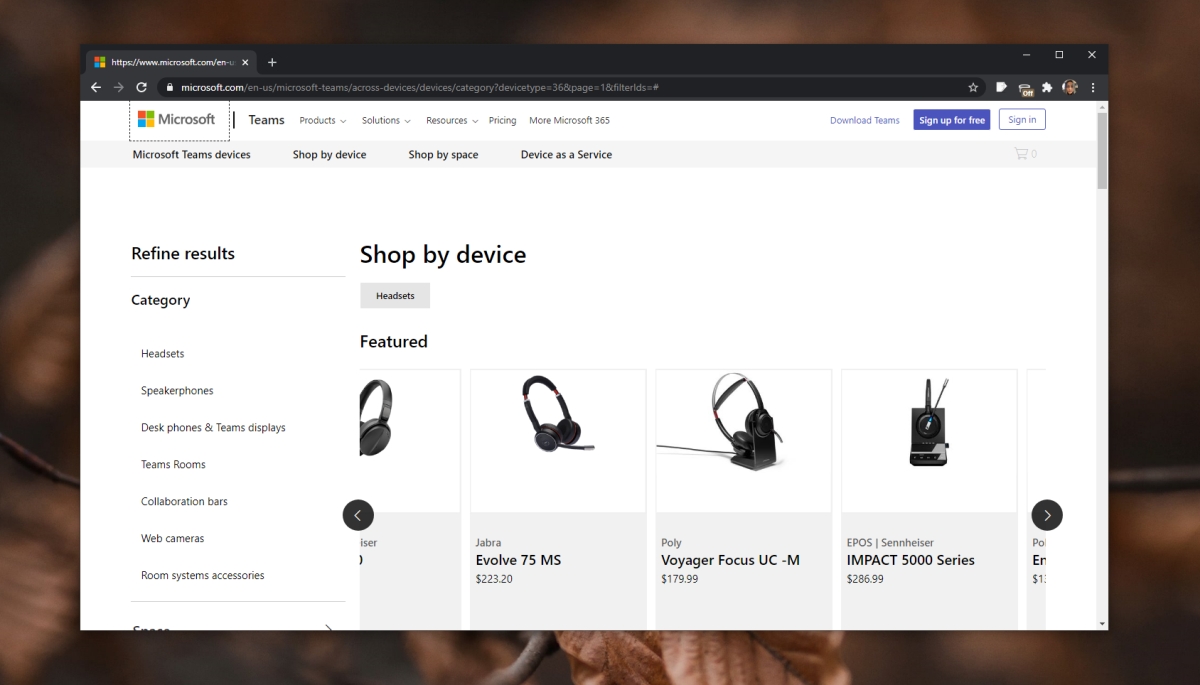Click the $179.99 price

(x=680, y=579)
